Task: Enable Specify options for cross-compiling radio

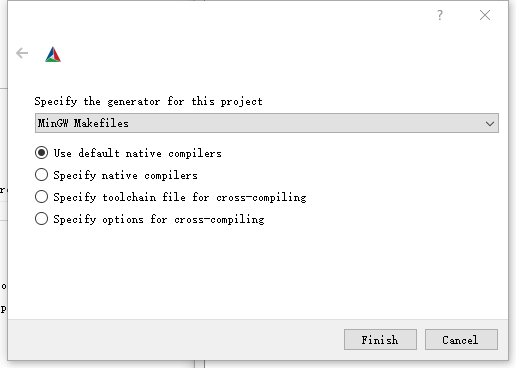Action: coord(41,219)
